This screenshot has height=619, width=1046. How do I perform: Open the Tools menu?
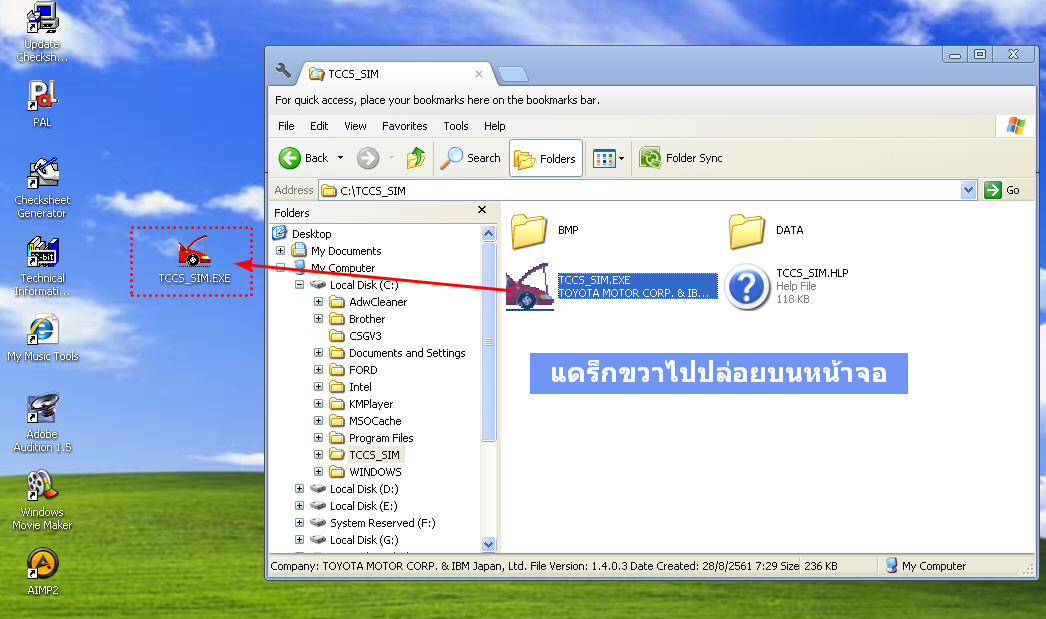point(456,126)
